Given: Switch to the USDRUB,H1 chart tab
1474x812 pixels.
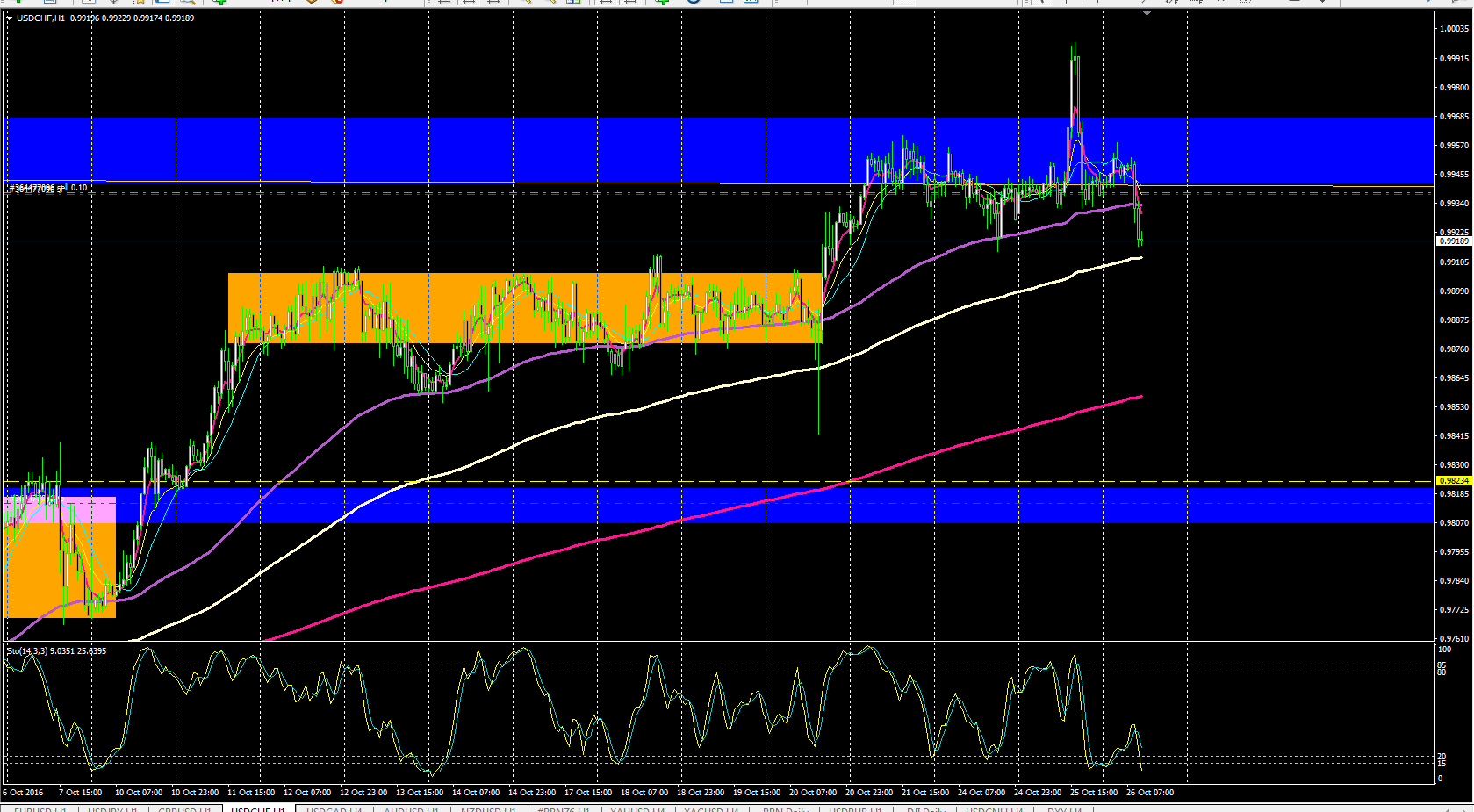Looking at the screenshot, I should click(x=855, y=808).
